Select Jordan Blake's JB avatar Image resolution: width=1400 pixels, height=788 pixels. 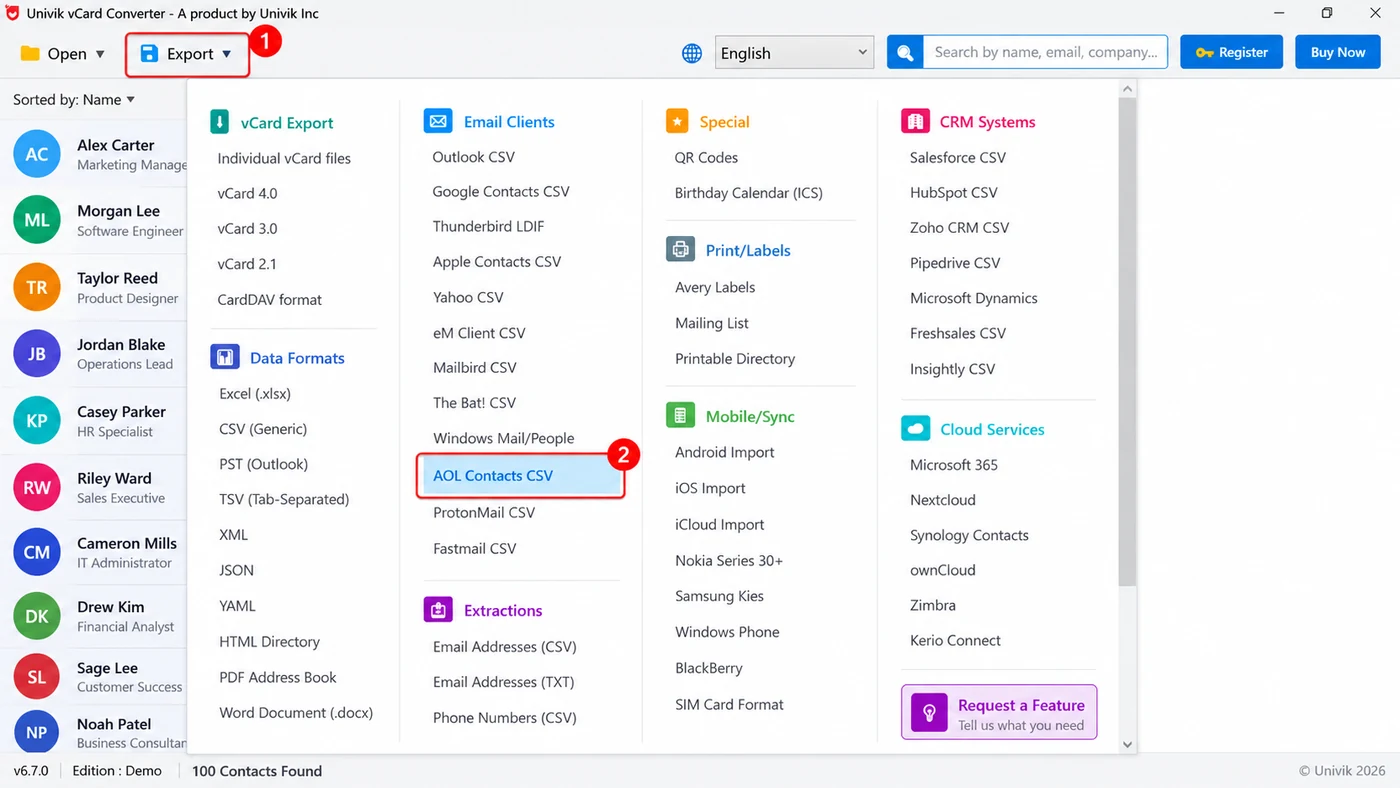[x=37, y=353]
